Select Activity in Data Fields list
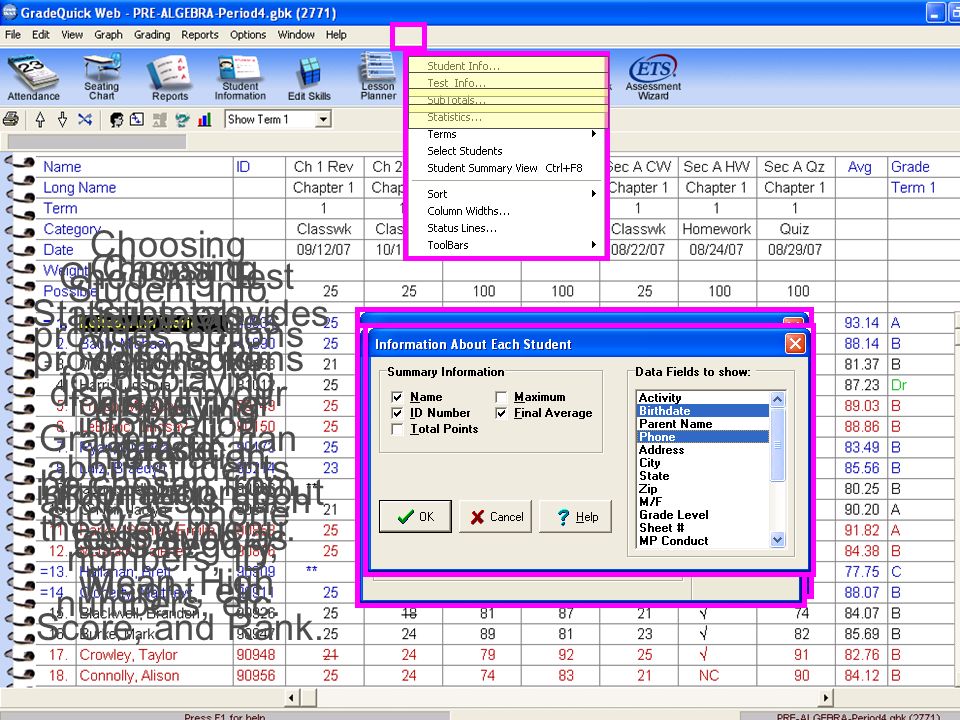The height and width of the screenshot is (720, 960). [x=703, y=398]
